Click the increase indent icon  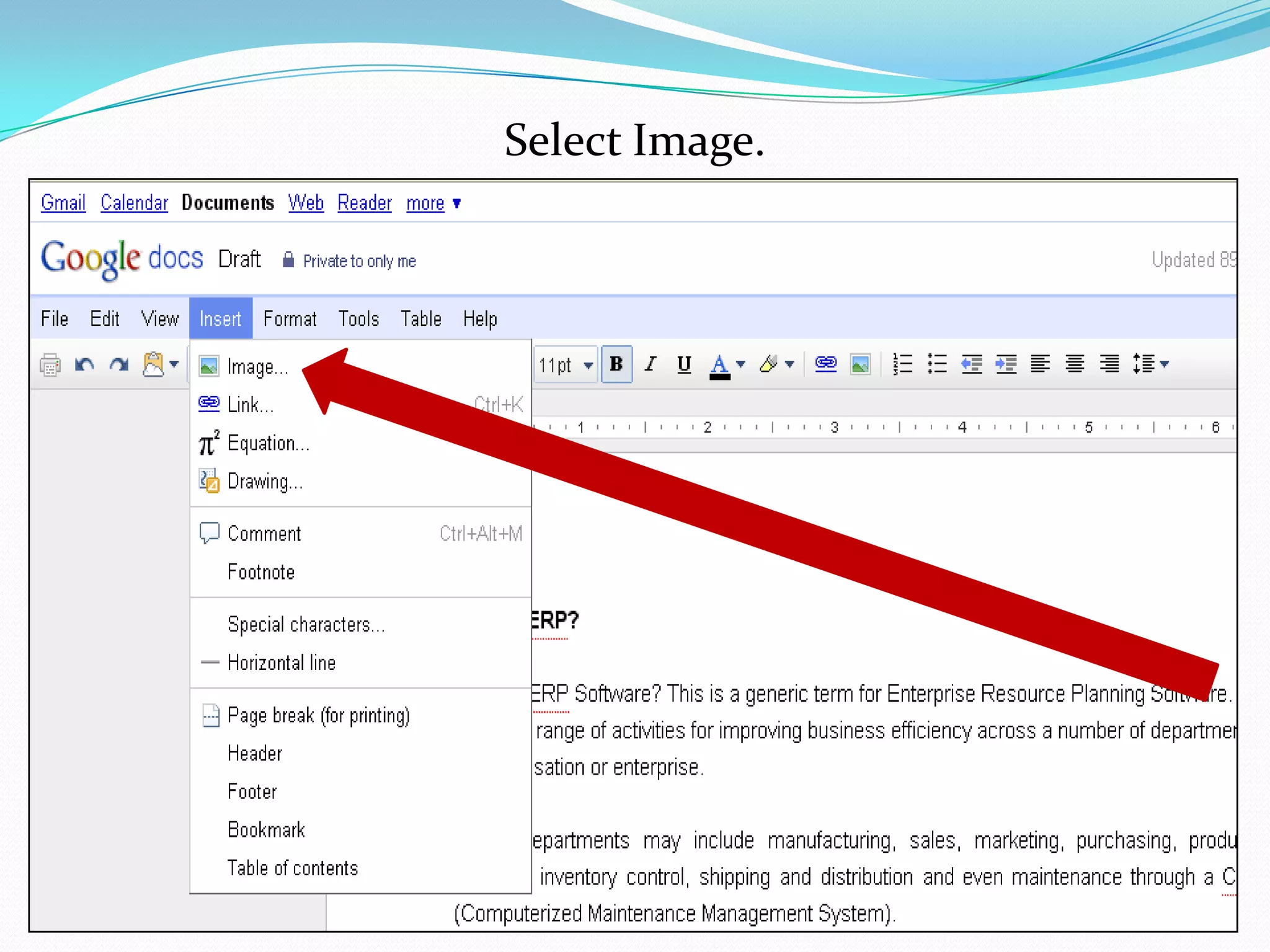[x=1006, y=364]
